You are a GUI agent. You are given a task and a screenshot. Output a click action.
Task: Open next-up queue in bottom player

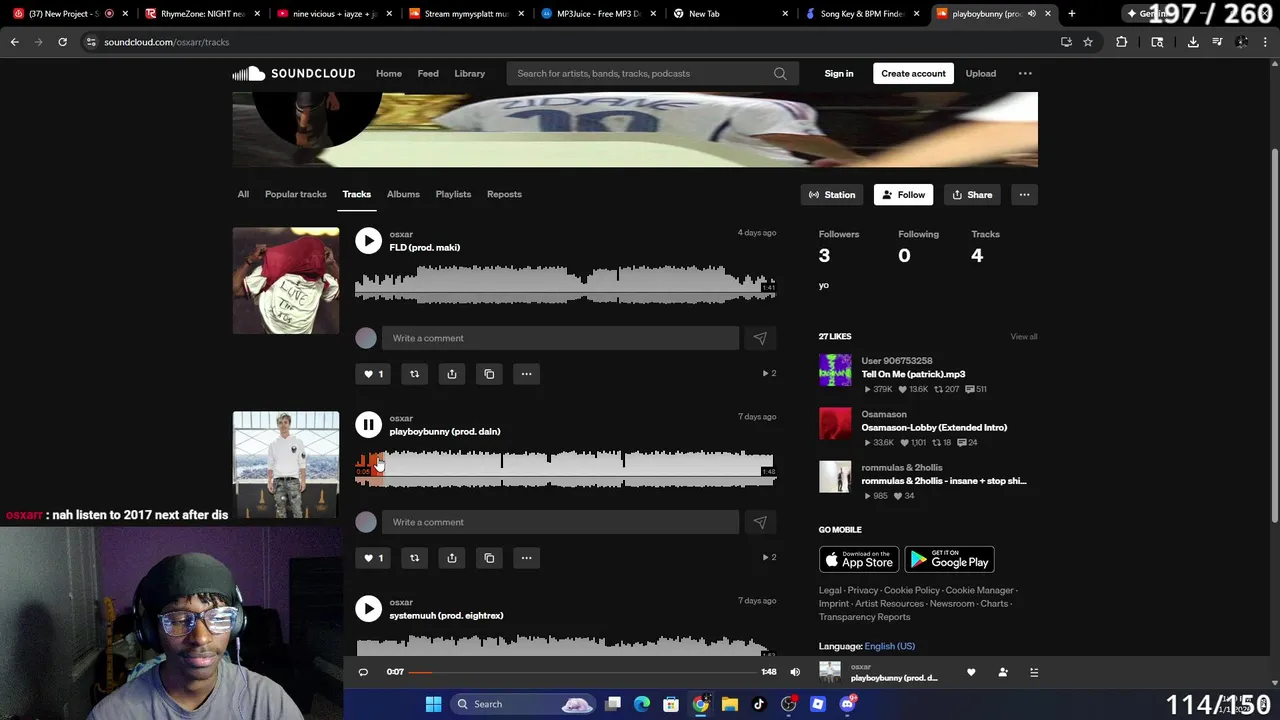[x=1034, y=672]
